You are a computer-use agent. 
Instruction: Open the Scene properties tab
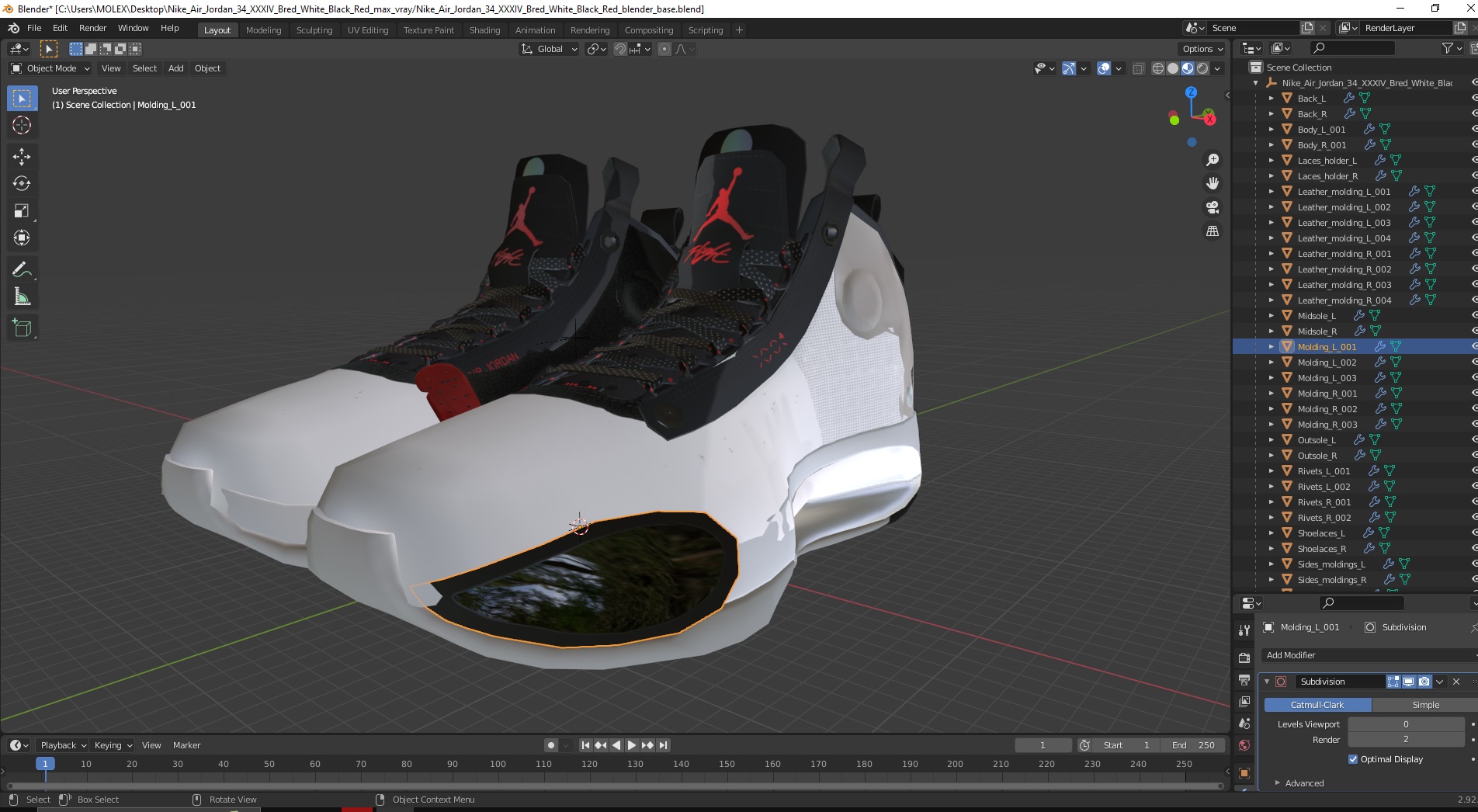pos(1244,724)
